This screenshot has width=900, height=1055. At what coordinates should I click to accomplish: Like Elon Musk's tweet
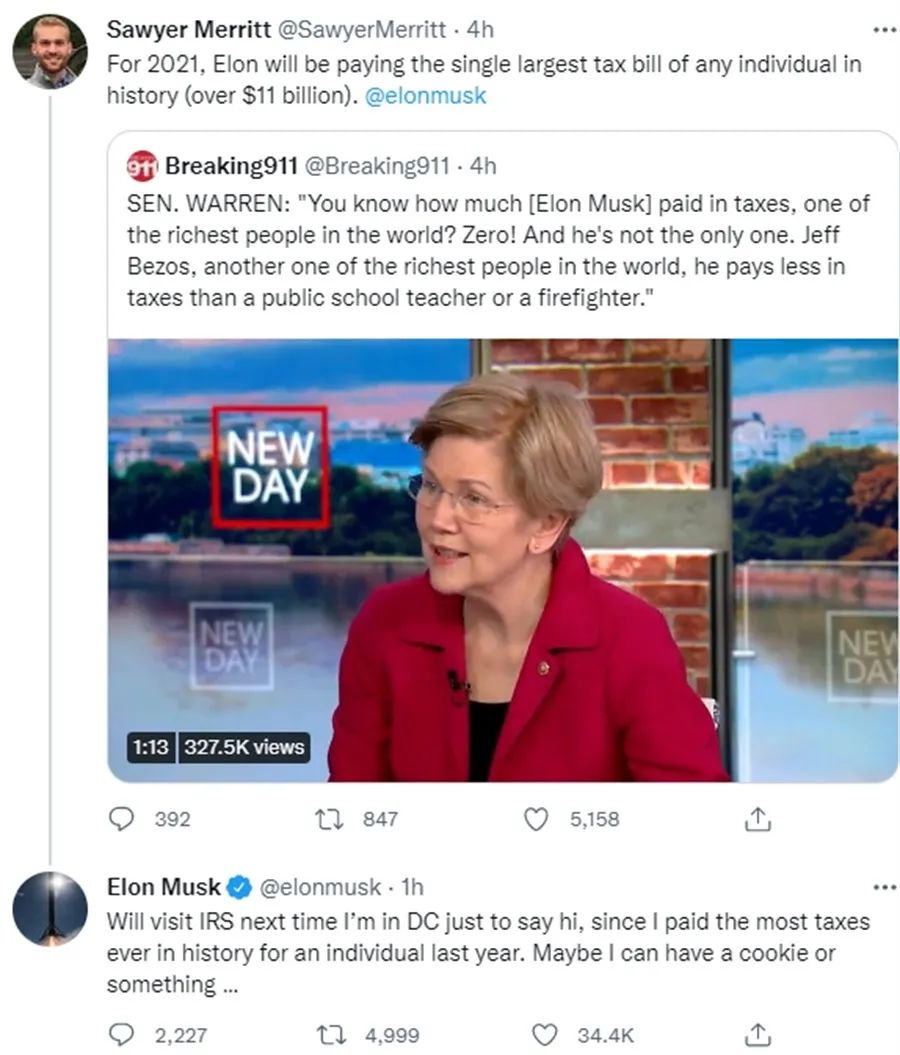coord(543,1035)
